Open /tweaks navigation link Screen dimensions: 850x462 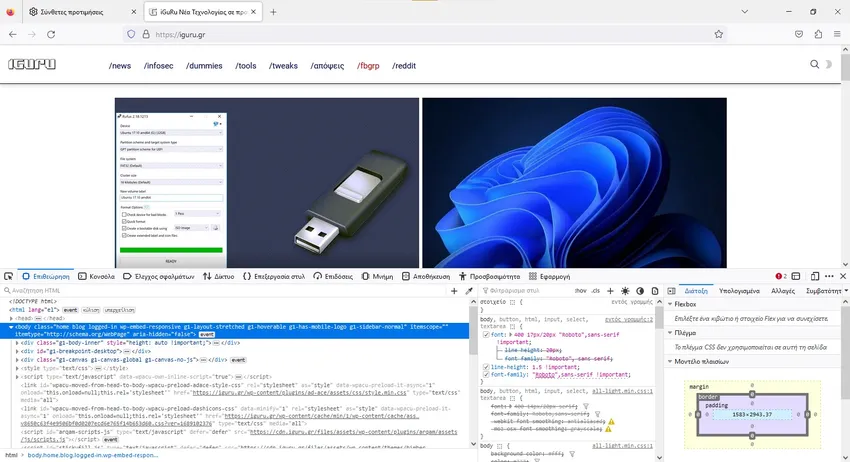click(283, 66)
